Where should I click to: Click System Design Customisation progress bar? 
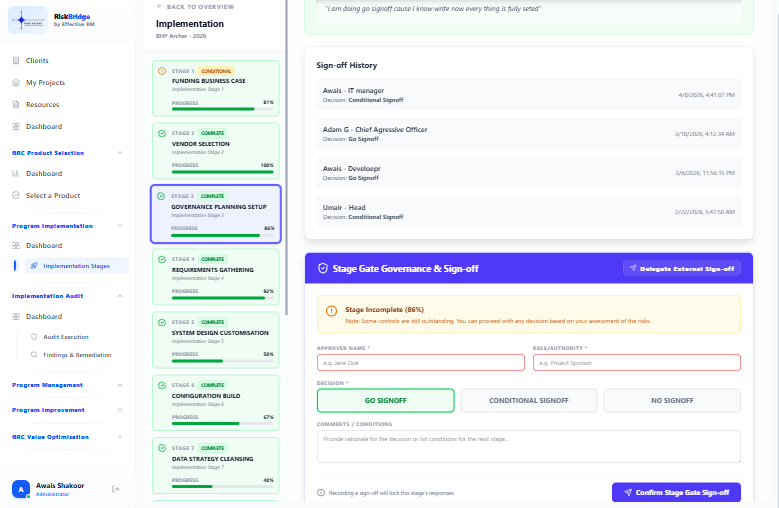[x=223, y=361]
